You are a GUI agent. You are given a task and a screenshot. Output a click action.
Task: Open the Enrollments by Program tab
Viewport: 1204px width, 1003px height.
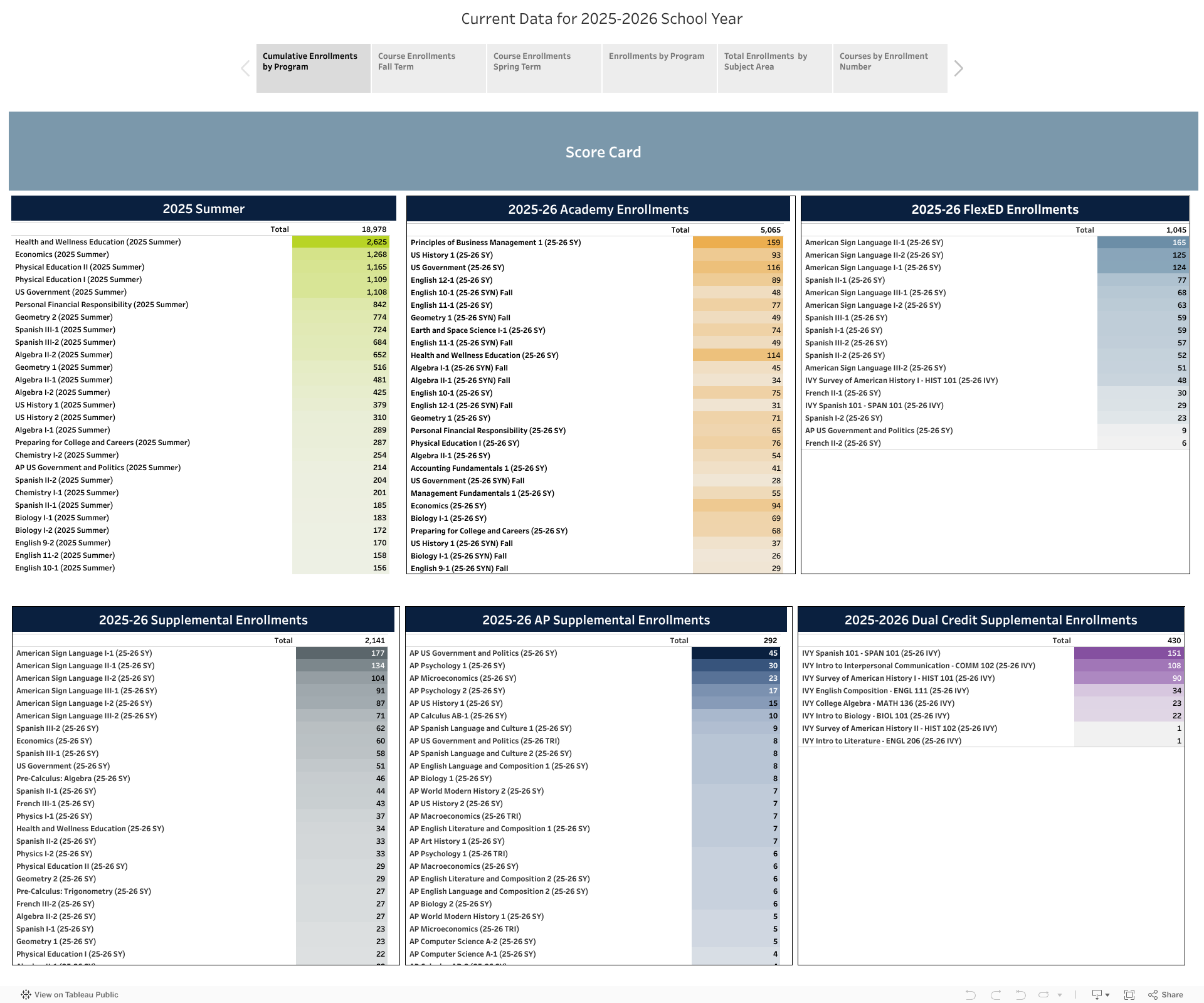click(x=658, y=68)
